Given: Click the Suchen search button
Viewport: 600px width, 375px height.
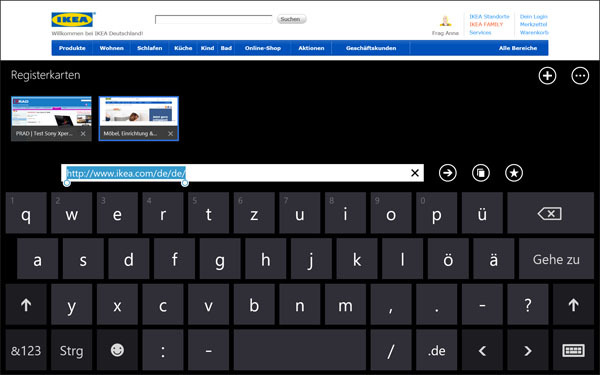Looking at the screenshot, I should 291,19.
